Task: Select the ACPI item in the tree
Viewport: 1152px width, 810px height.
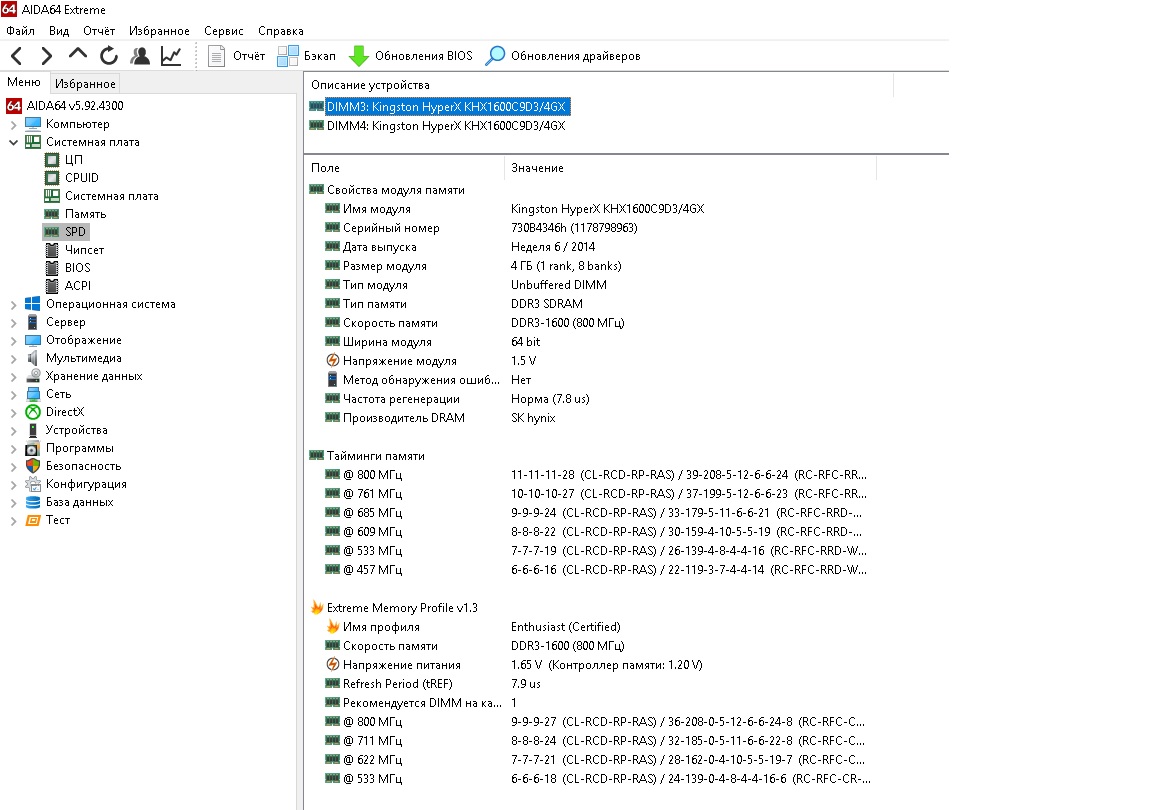Action: [x=77, y=286]
